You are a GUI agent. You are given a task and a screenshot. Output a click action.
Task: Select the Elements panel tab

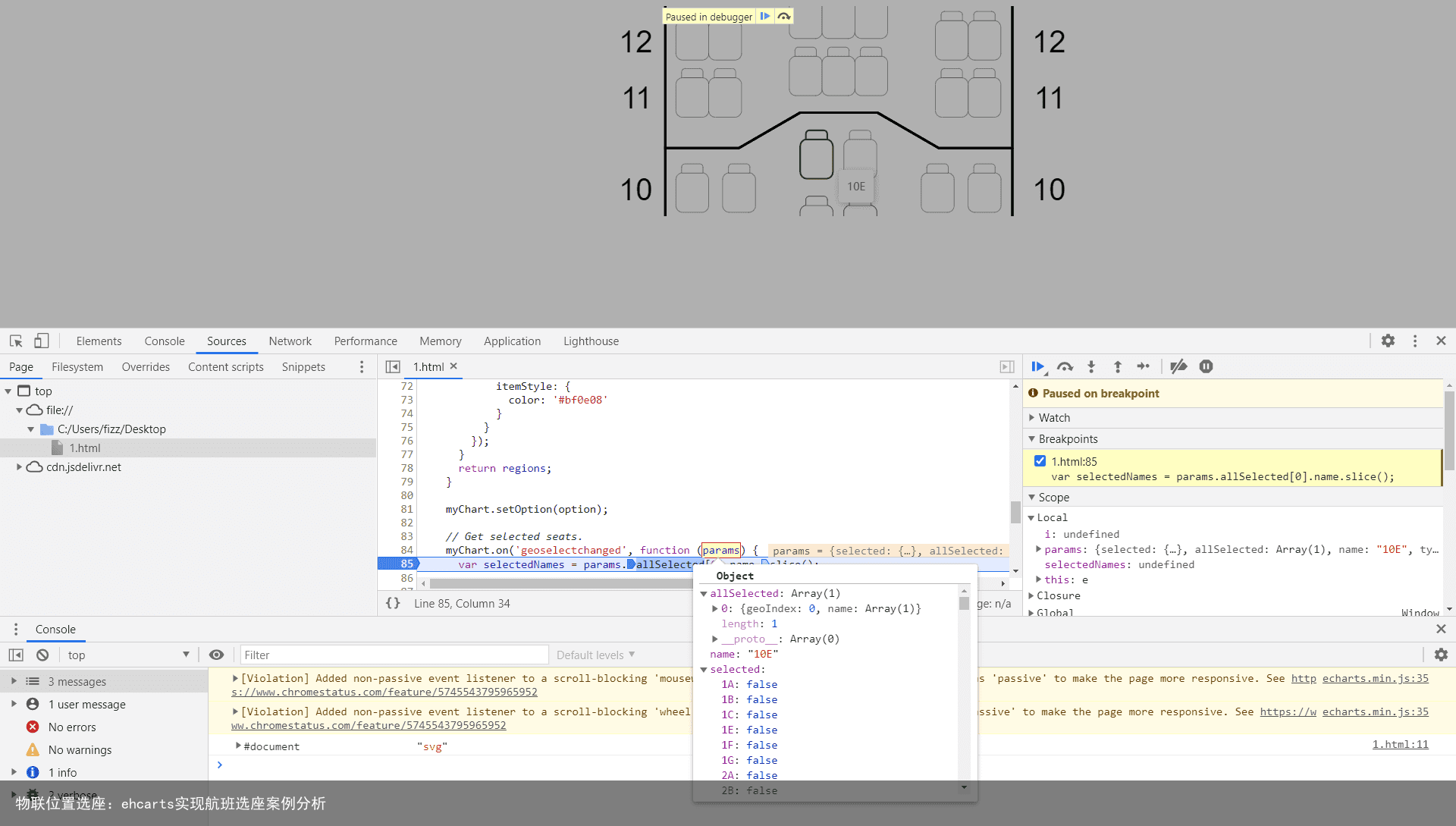[x=98, y=341]
